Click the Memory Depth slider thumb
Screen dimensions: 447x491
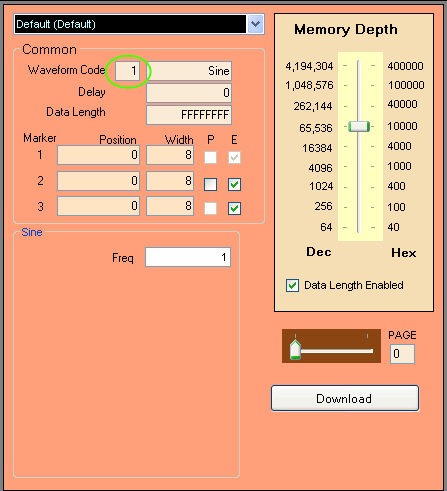pyautogui.click(x=359, y=127)
